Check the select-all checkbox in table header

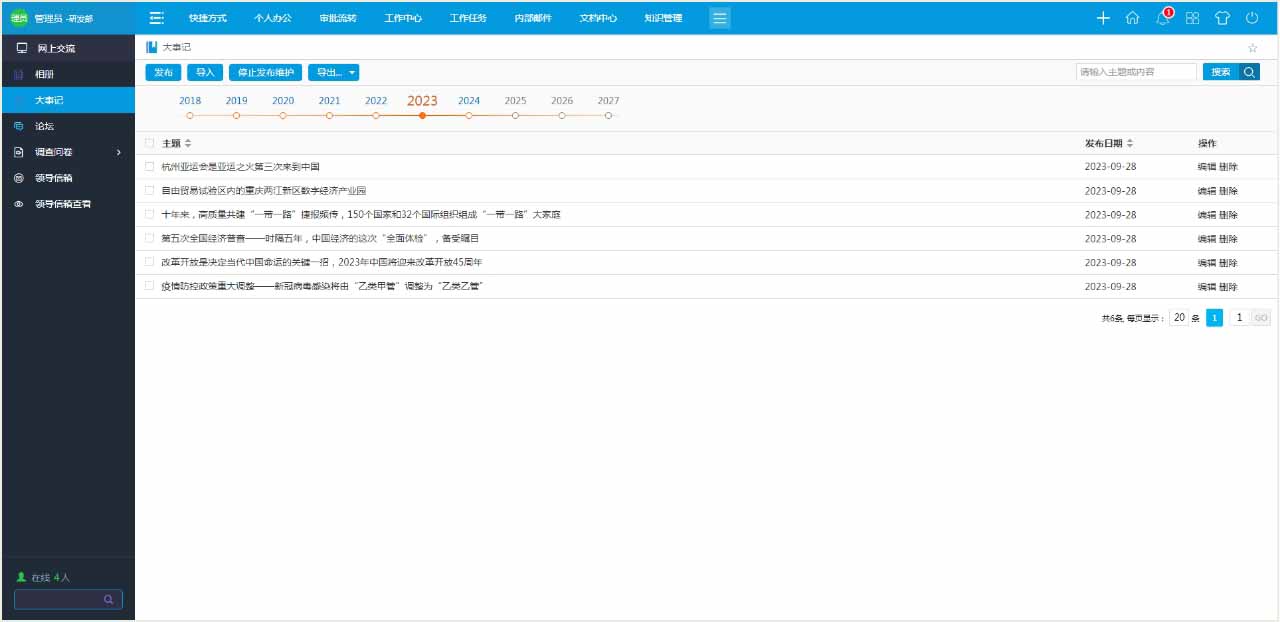[150, 142]
